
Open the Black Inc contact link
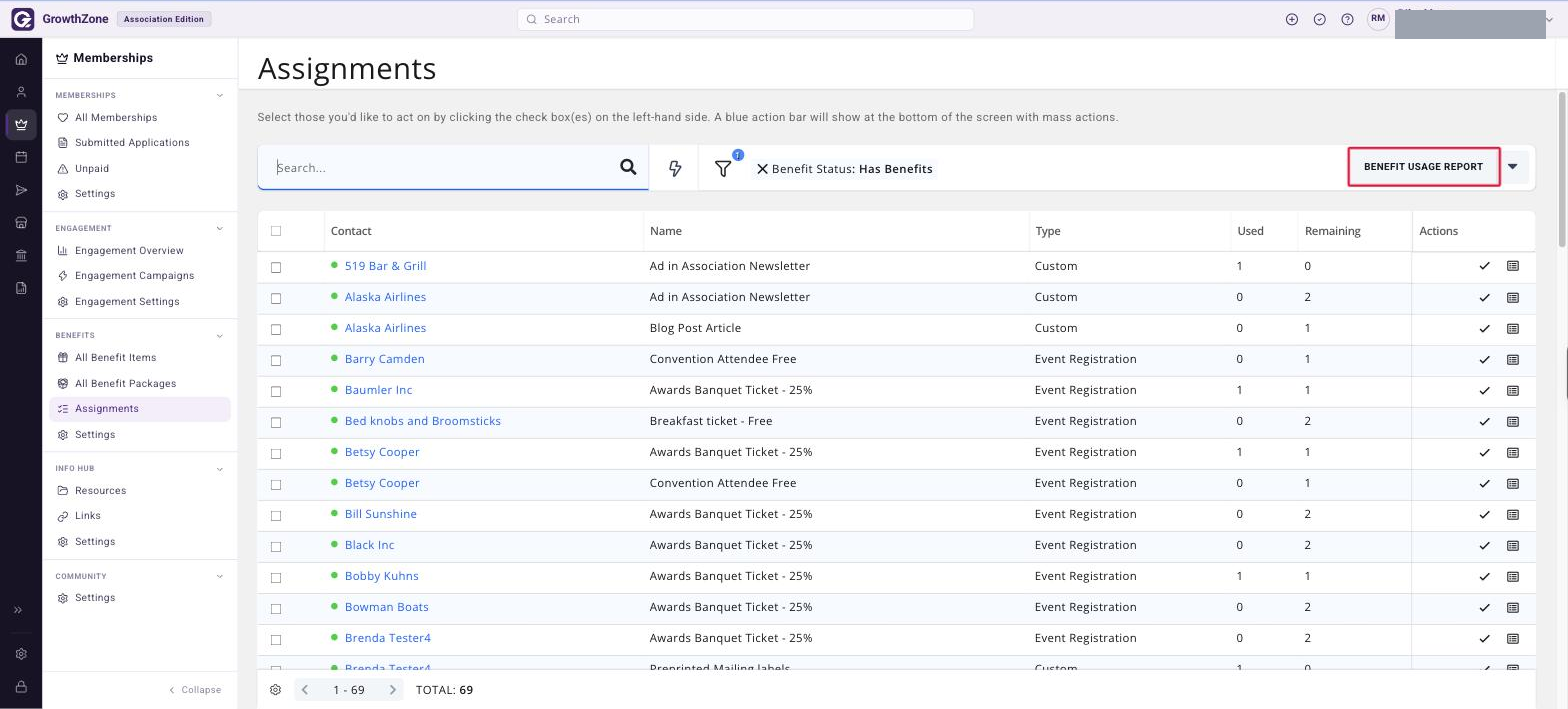coord(370,545)
